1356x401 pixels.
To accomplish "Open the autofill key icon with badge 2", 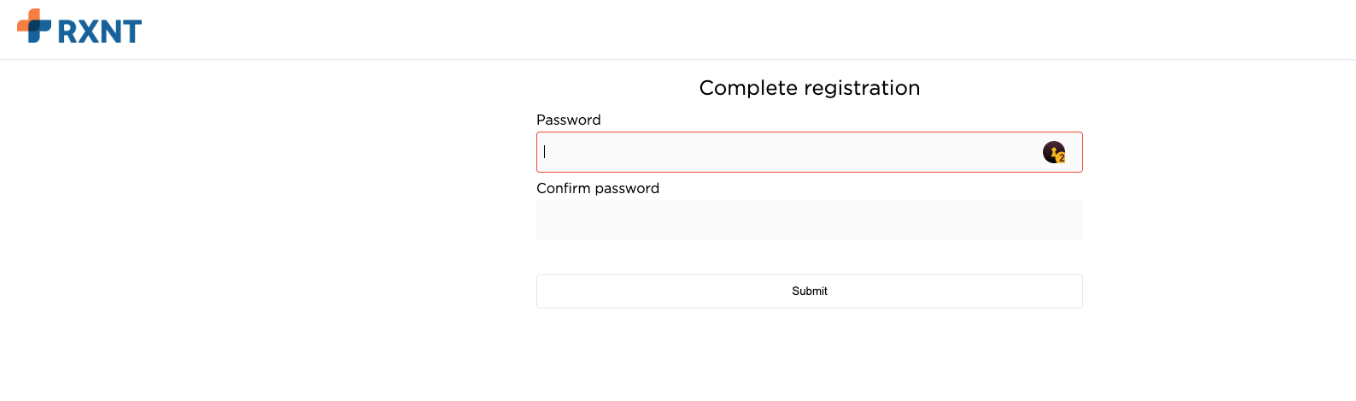I will click(x=1053, y=152).
